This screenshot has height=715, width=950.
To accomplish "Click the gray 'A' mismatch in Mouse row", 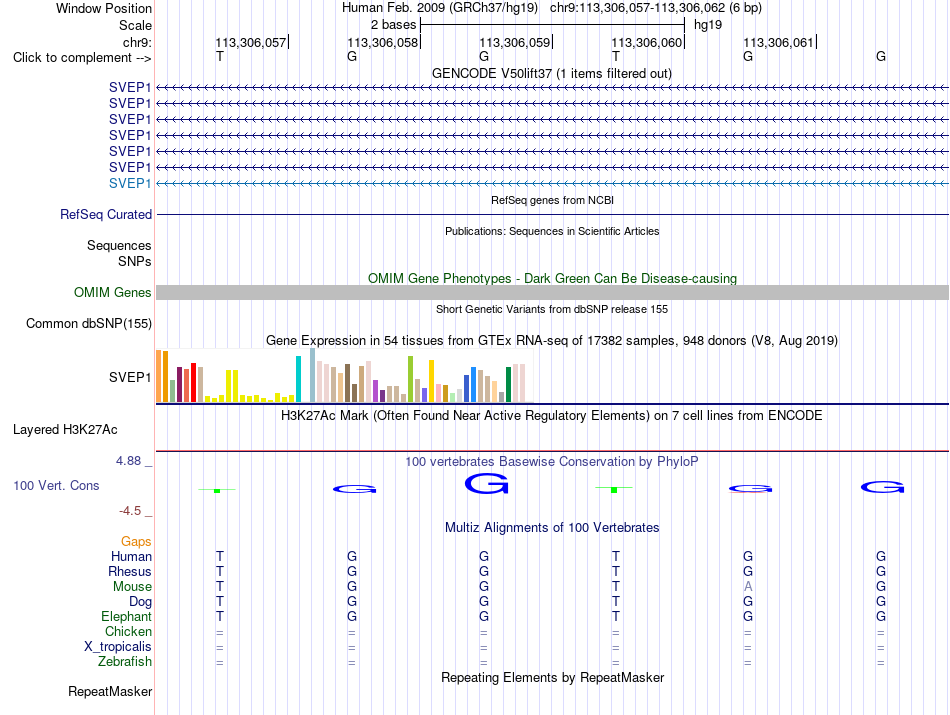I will [748, 587].
